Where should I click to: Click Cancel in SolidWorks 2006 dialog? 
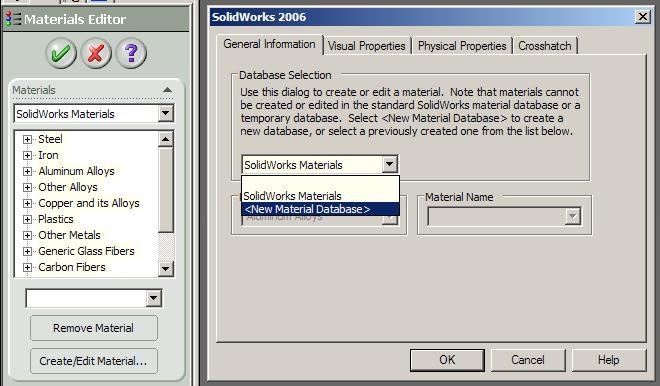pyautogui.click(x=528, y=360)
